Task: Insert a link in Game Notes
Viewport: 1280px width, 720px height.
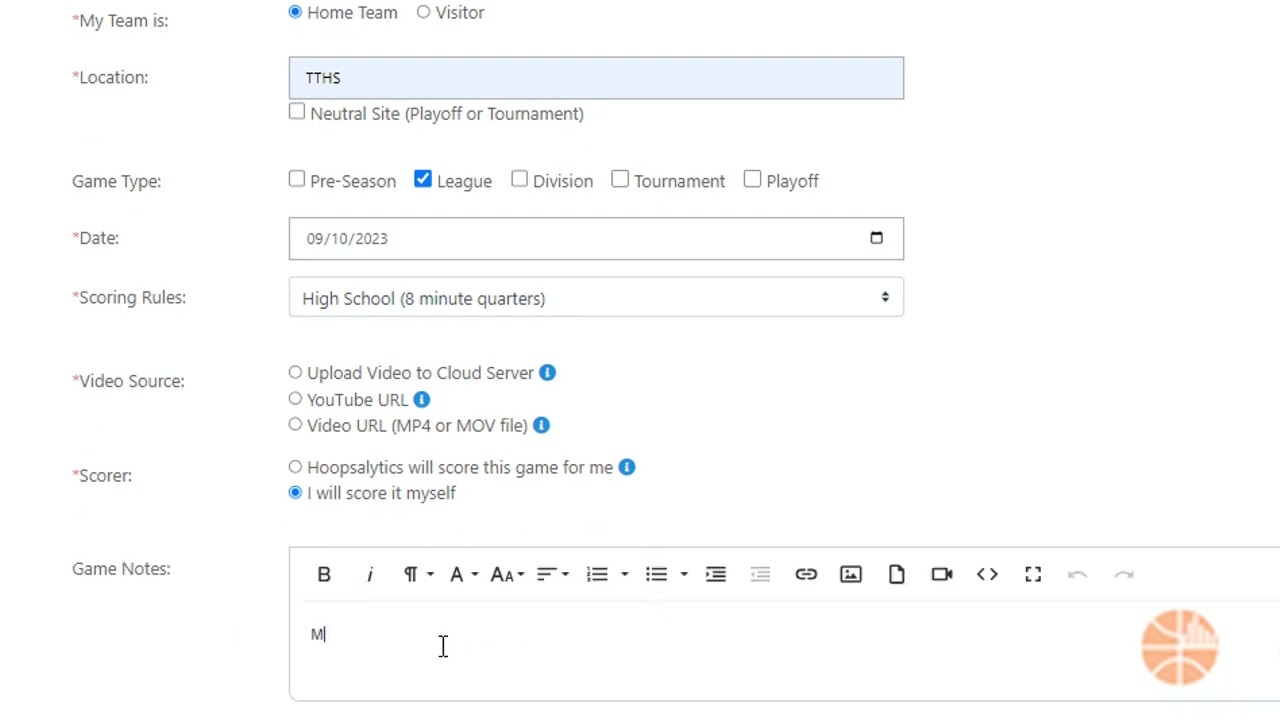Action: [806, 574]
